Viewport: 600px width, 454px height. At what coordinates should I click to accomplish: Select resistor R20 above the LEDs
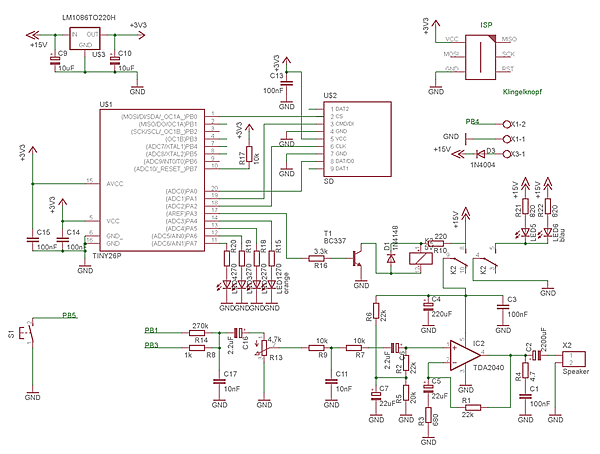click(x=227, y=258)
